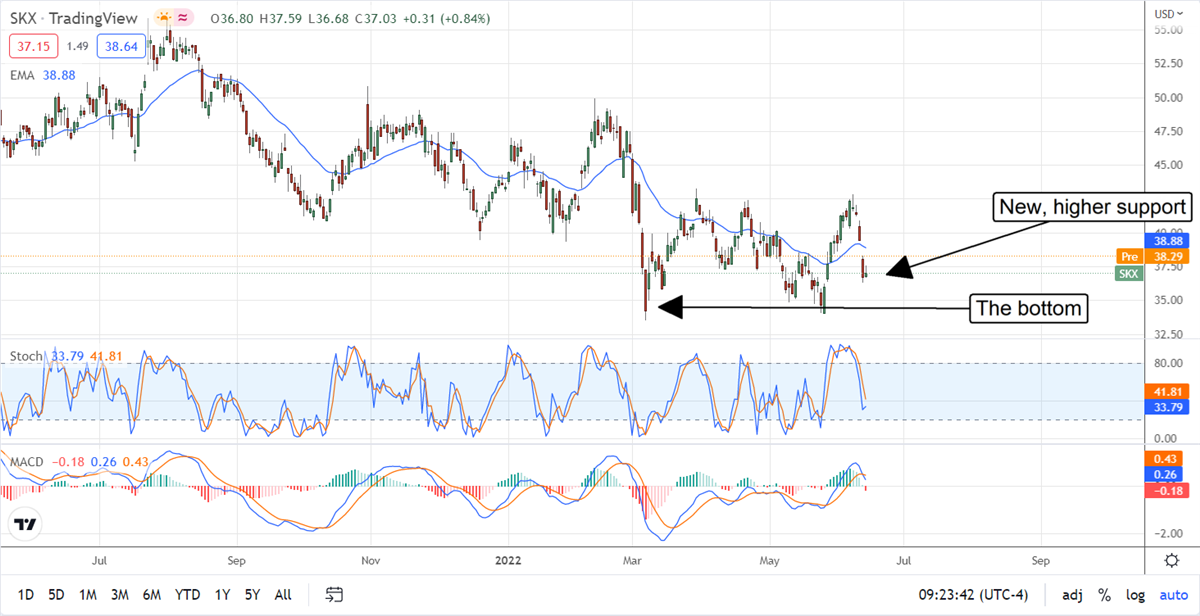Select the 1D time range
Screen dimensions: 1200x616
(x=25, y=595)
